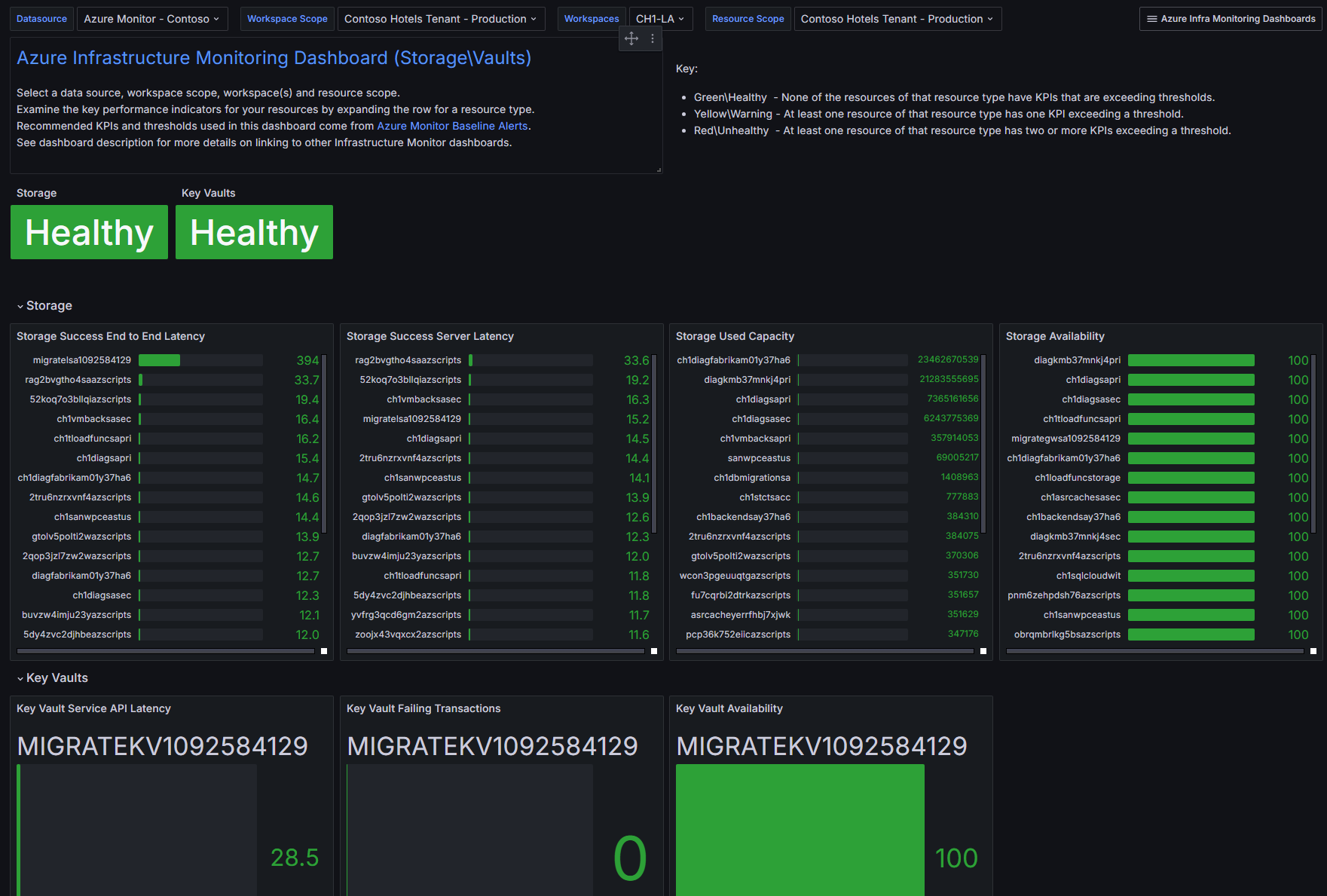Open the Azure Infra Monitoring Dashboards links menu
This screenshot has height=896, width=1327.
[1231, 19]
